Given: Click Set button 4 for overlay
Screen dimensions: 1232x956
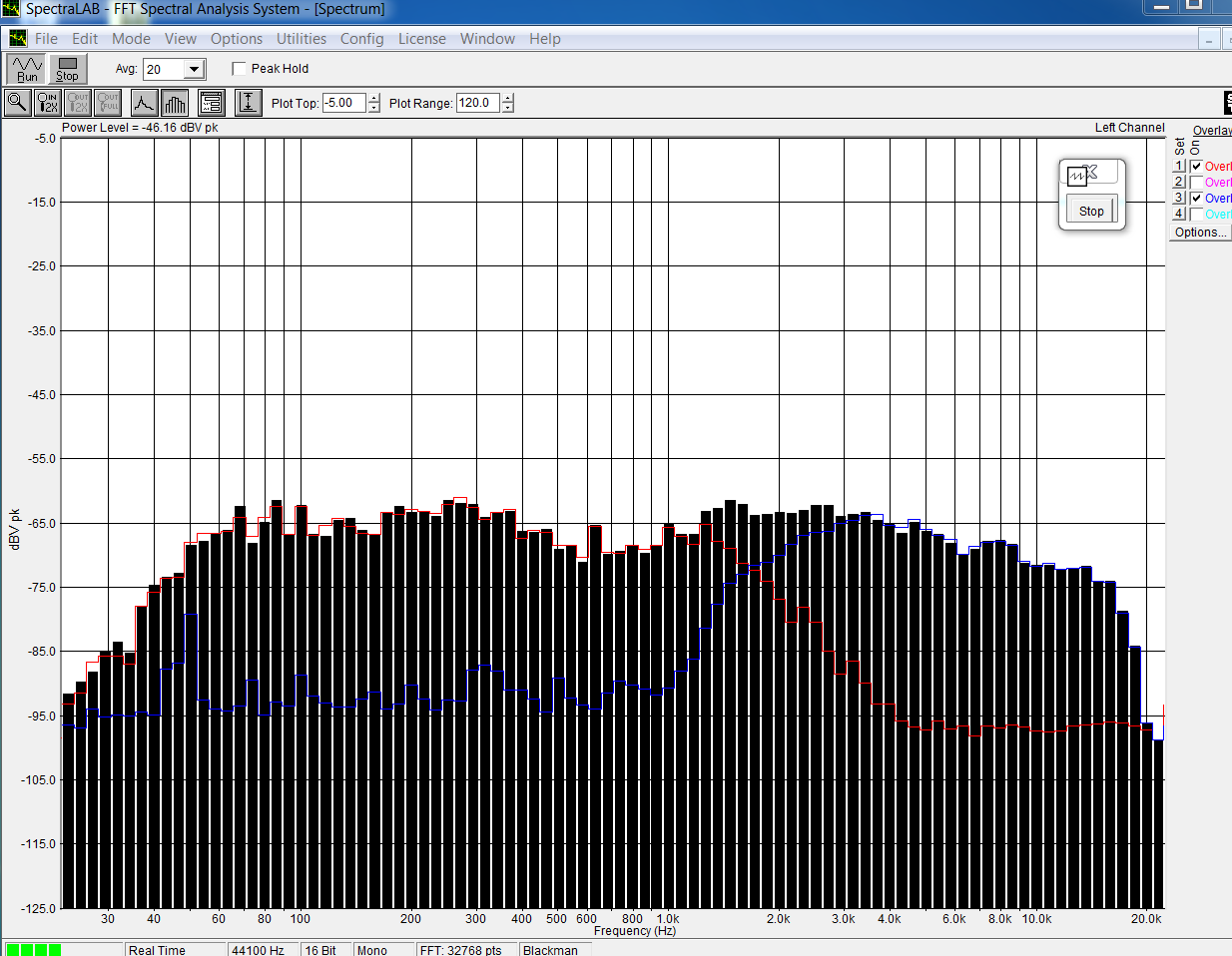Looking at the screenshot, I should [1179, 215].
